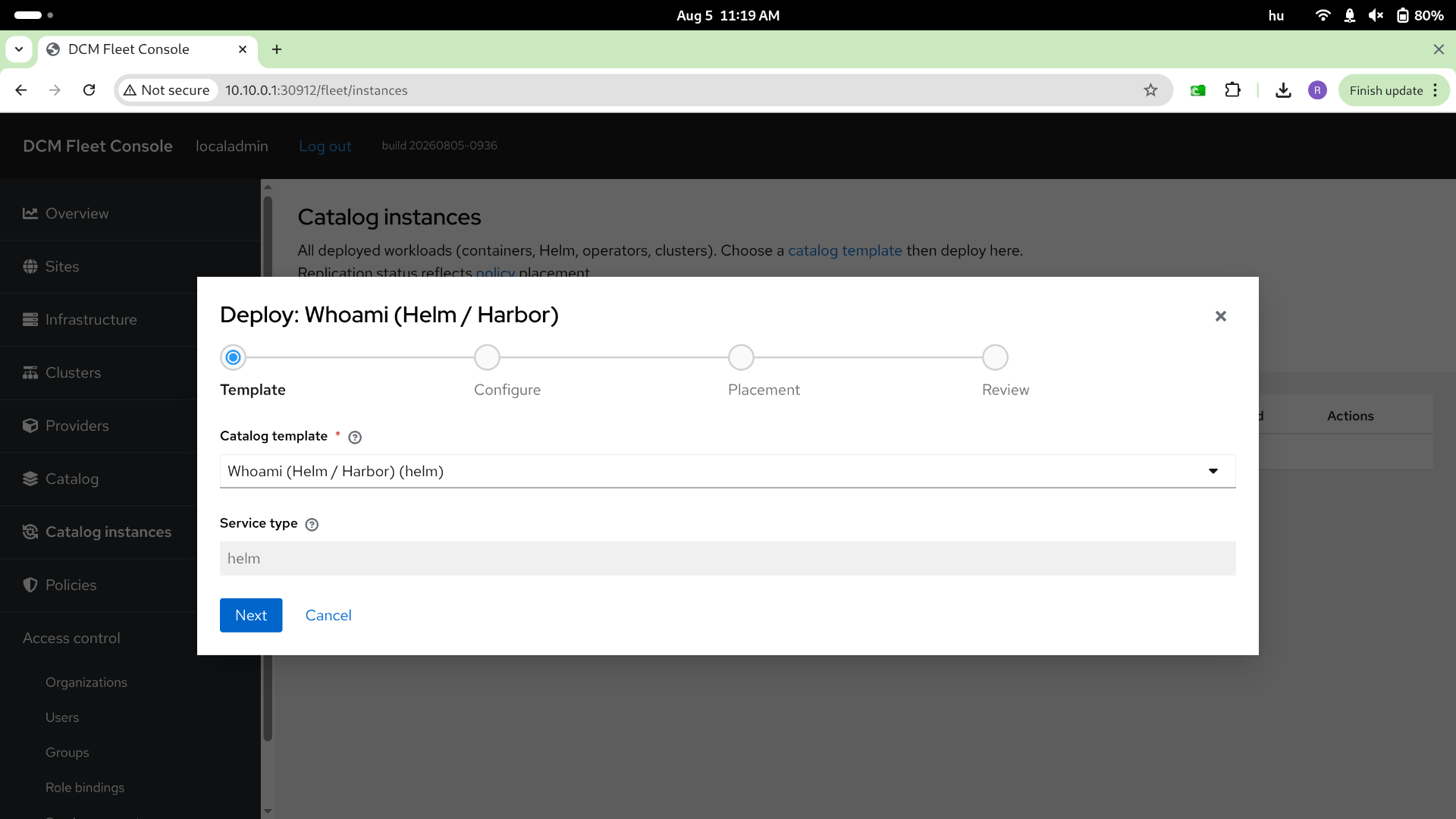Select the Template wizard step circle

pyautogui.click(x=233, y=357)
